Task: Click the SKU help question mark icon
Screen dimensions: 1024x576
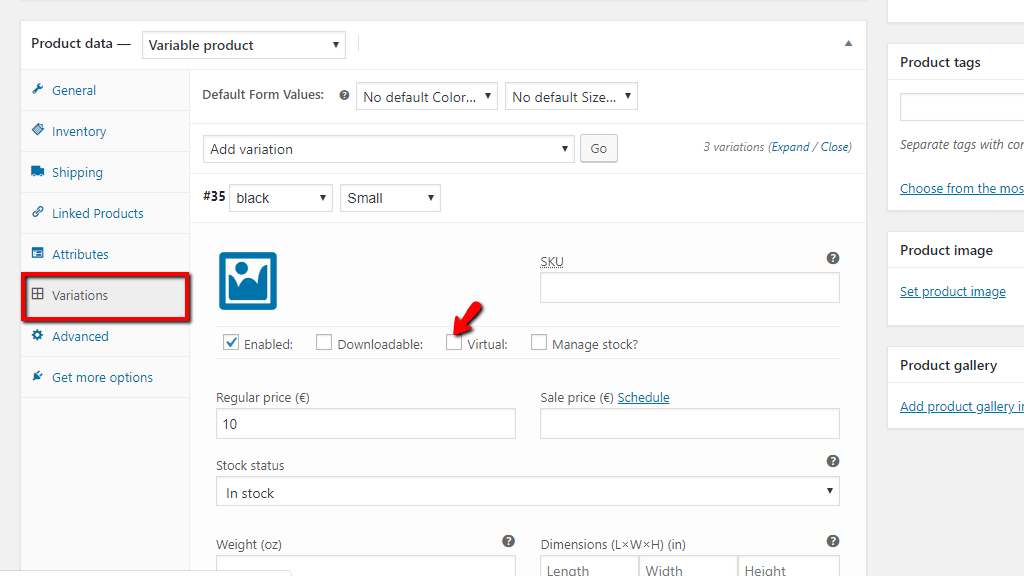Action: [833, 258]
